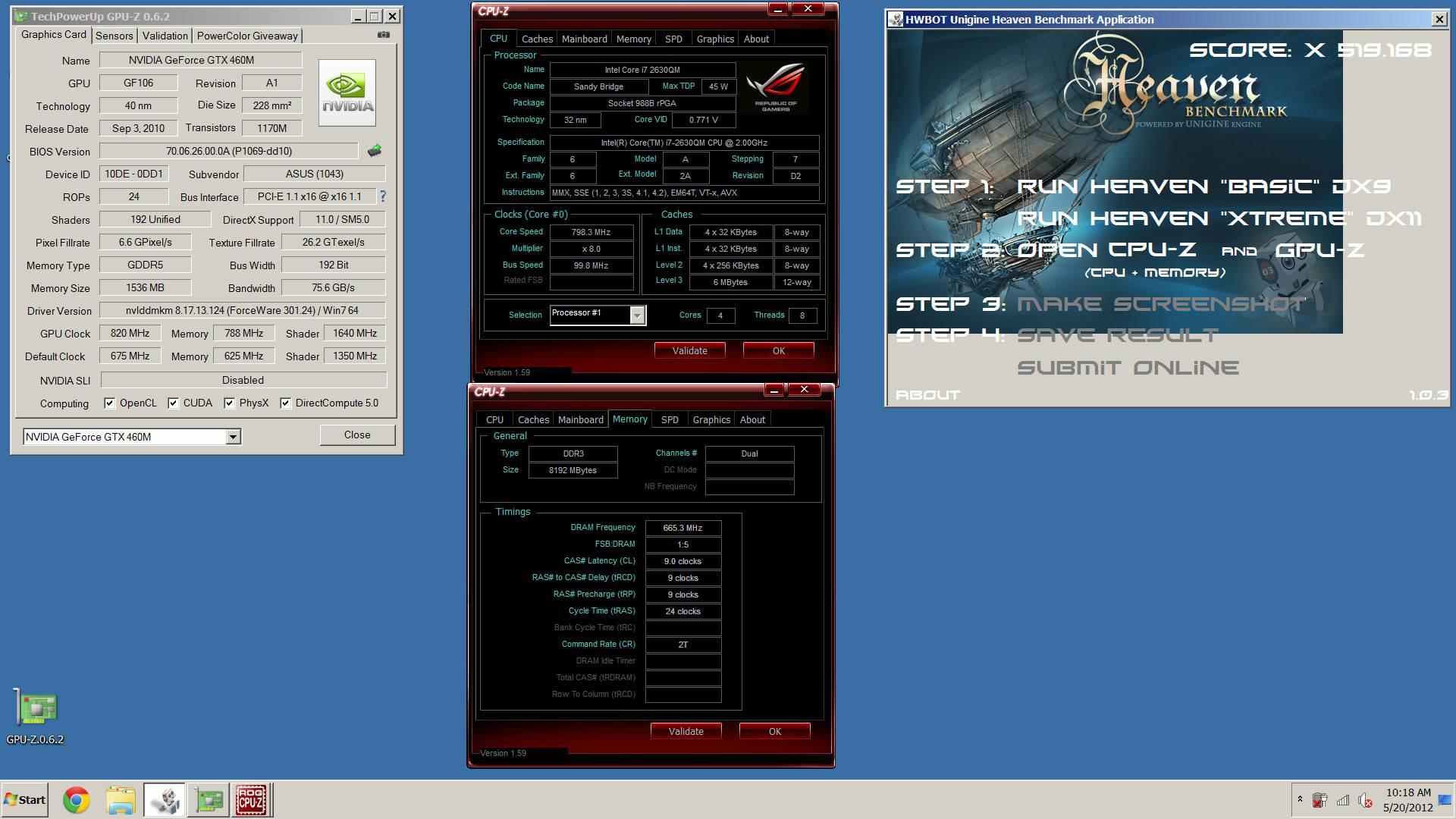Click Open CPU-Z link in HWBOT
Image resolution: width=1456 pixels, height=819 pixels.
[1106, 250]
